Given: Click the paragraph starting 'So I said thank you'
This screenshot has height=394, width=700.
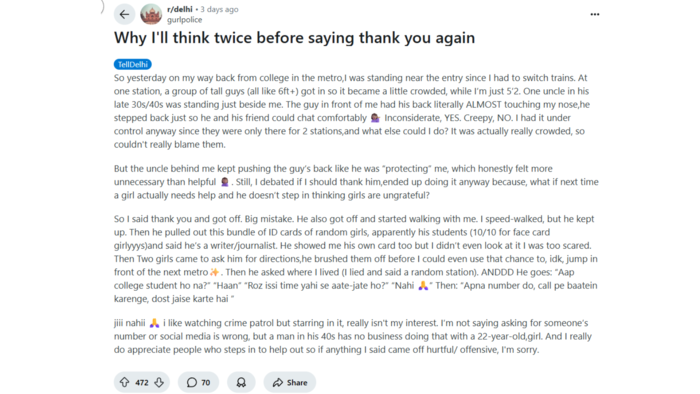Looking at the screenshot, I should click(356, 259).
